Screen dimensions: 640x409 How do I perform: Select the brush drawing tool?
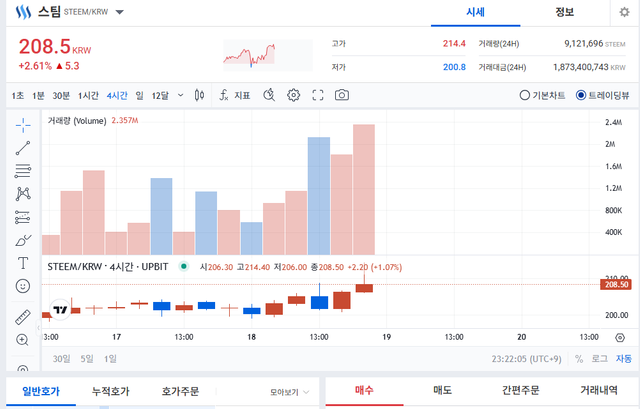click(23, 240)
